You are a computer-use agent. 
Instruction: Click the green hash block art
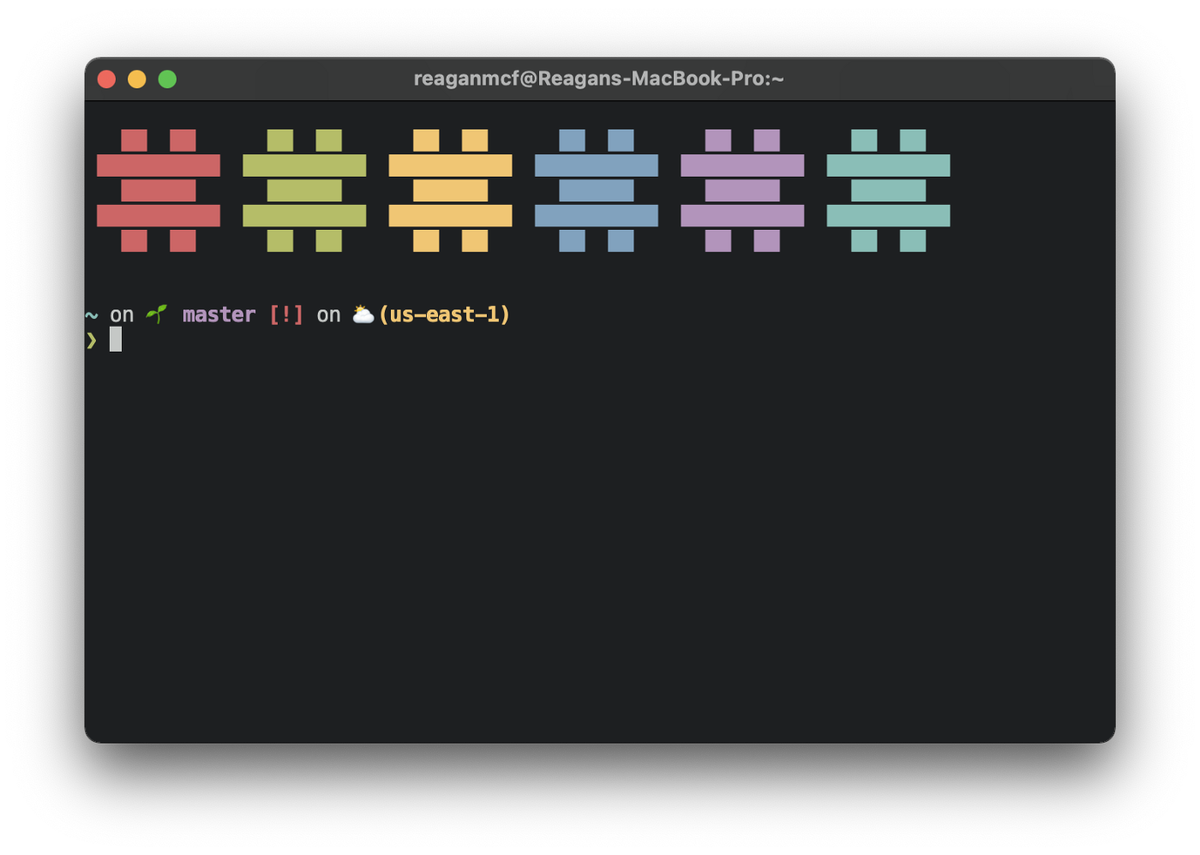click(x=304, y=190)
